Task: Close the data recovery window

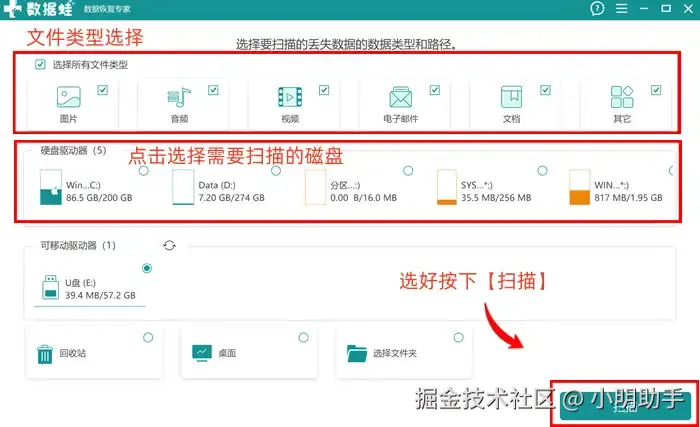Action: click(688, 8)
